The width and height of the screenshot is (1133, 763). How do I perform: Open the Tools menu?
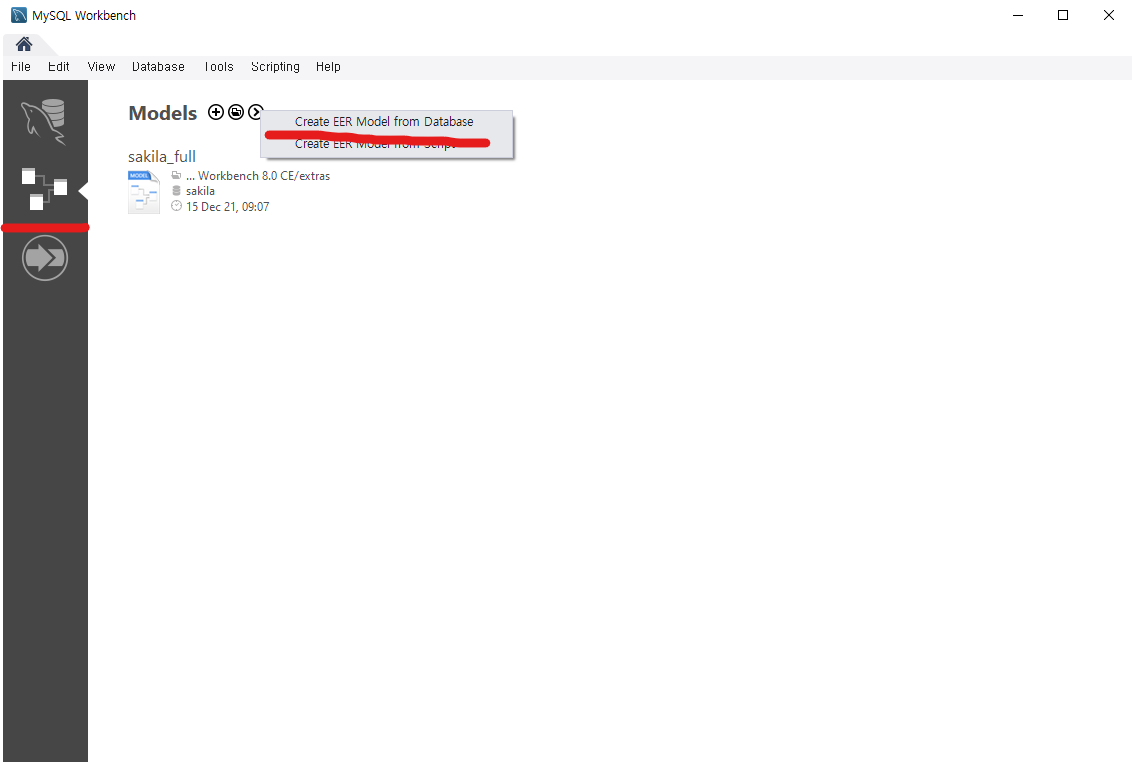(218, 66)
